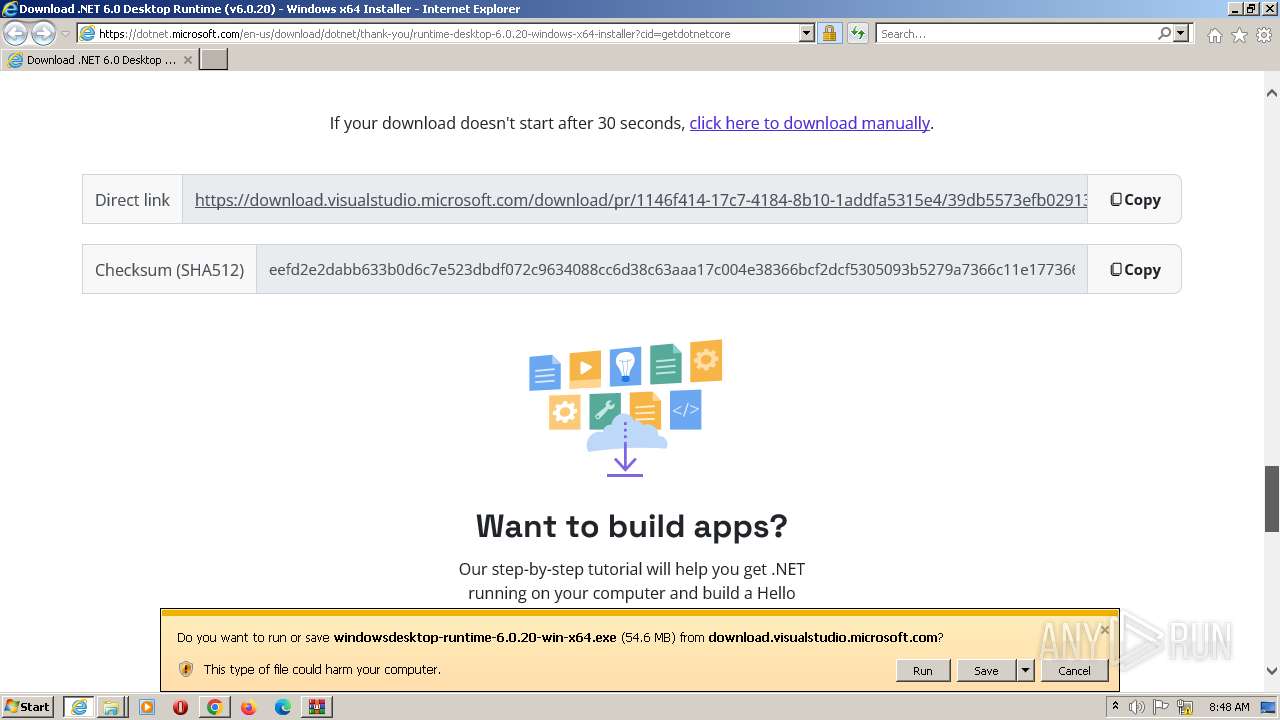The width and height of the screenshot is (1280, 720).
Task: Run the windowsdesktop-runtime installer
Action: pos(923,670)
